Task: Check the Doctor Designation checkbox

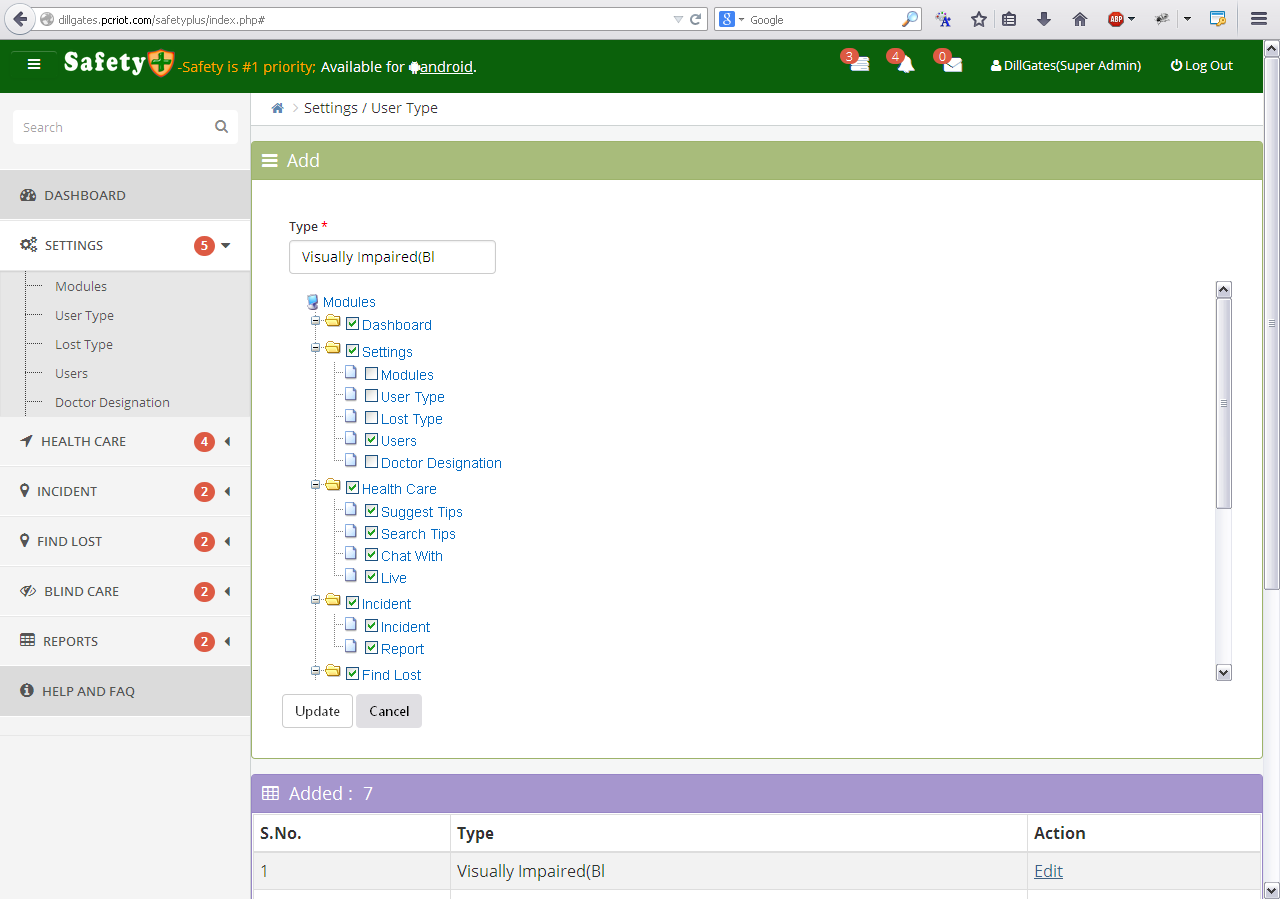Action: [x=371, y=462]
